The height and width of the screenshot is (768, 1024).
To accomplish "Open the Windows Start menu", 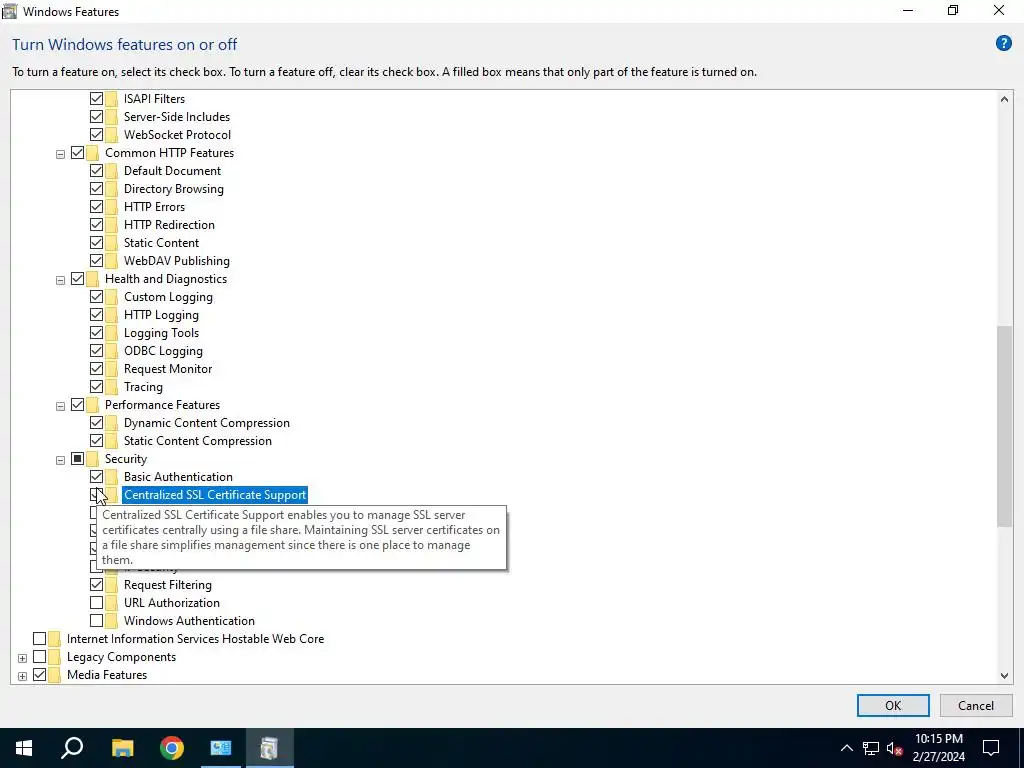I will [24, 748].
